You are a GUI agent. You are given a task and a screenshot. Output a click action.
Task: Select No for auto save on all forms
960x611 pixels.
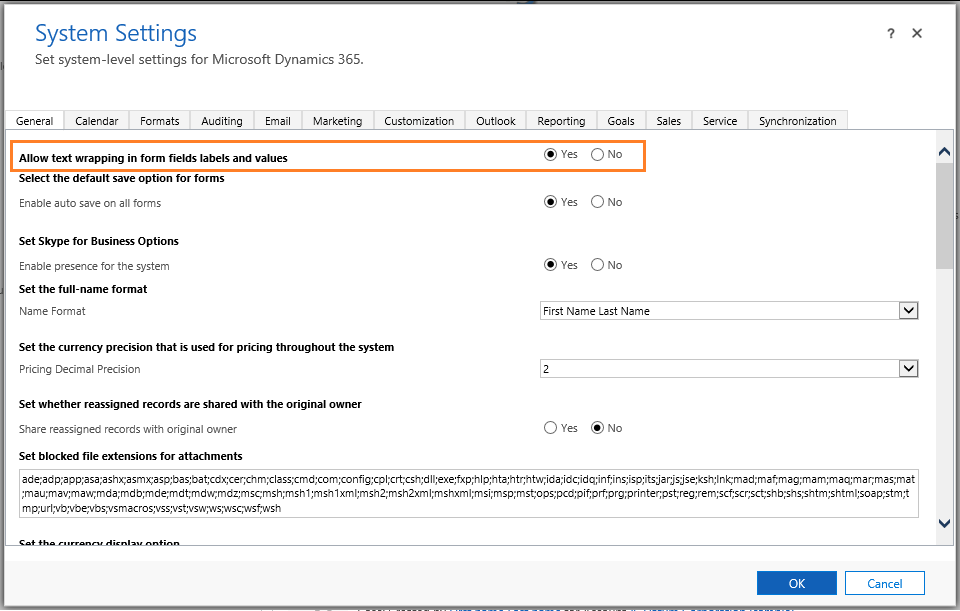[598, 202]
